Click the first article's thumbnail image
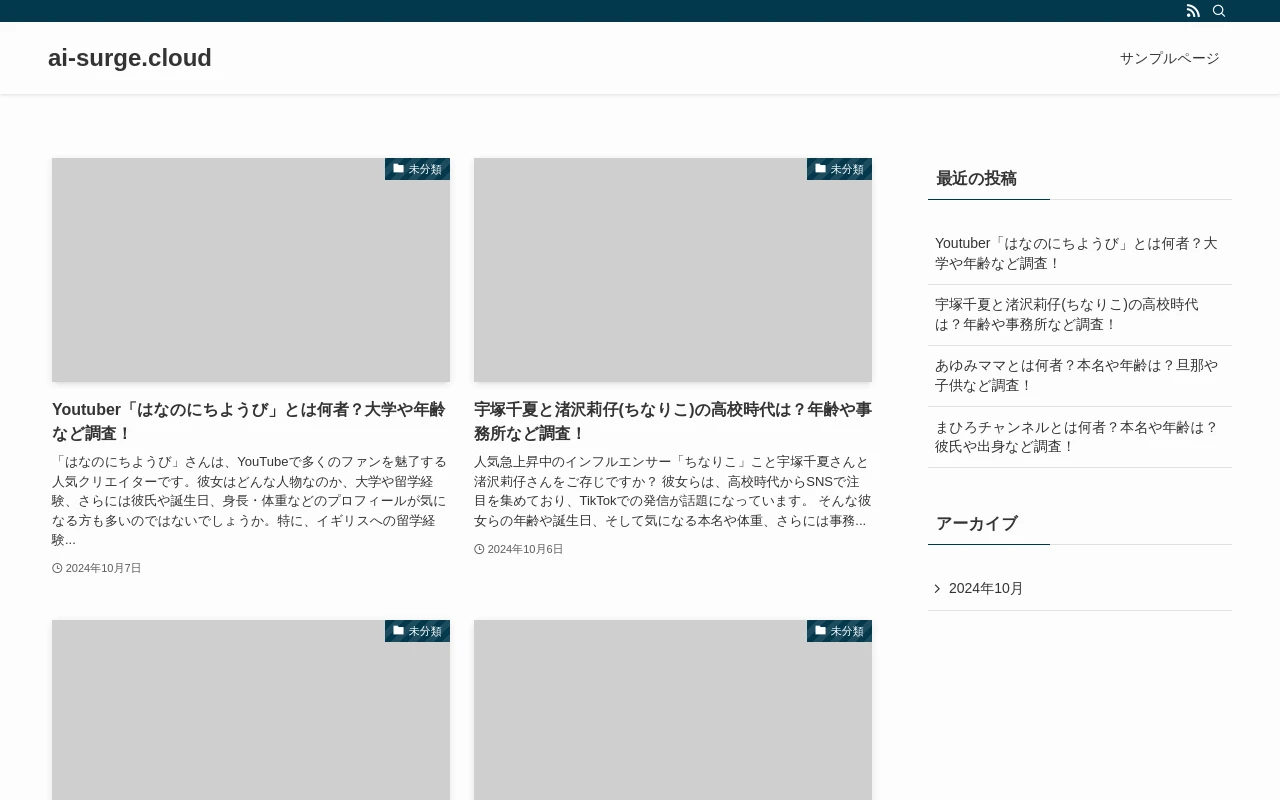The height and width of the screenshot is (800, 1280). 251,269
